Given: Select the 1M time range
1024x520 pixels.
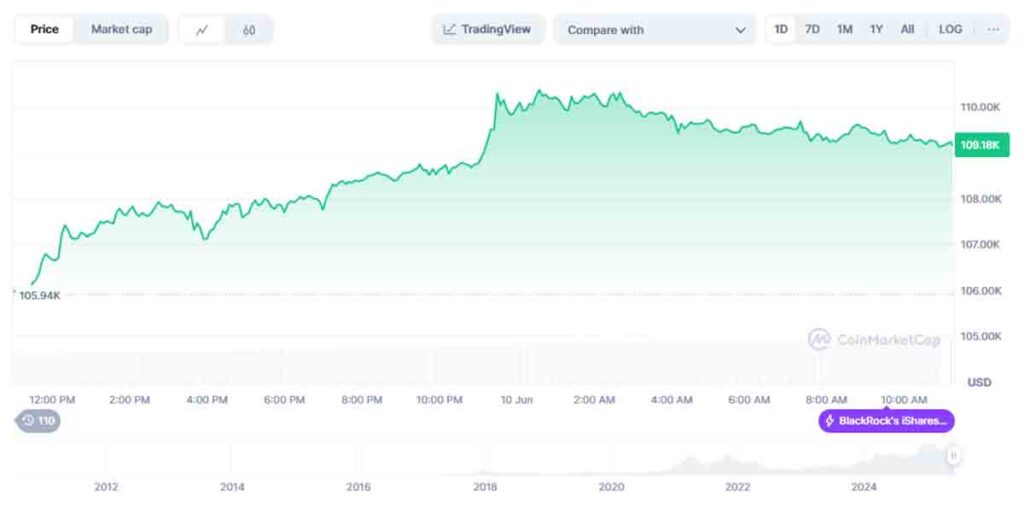Looking at the screenshot, I should [x=845, y=29].
